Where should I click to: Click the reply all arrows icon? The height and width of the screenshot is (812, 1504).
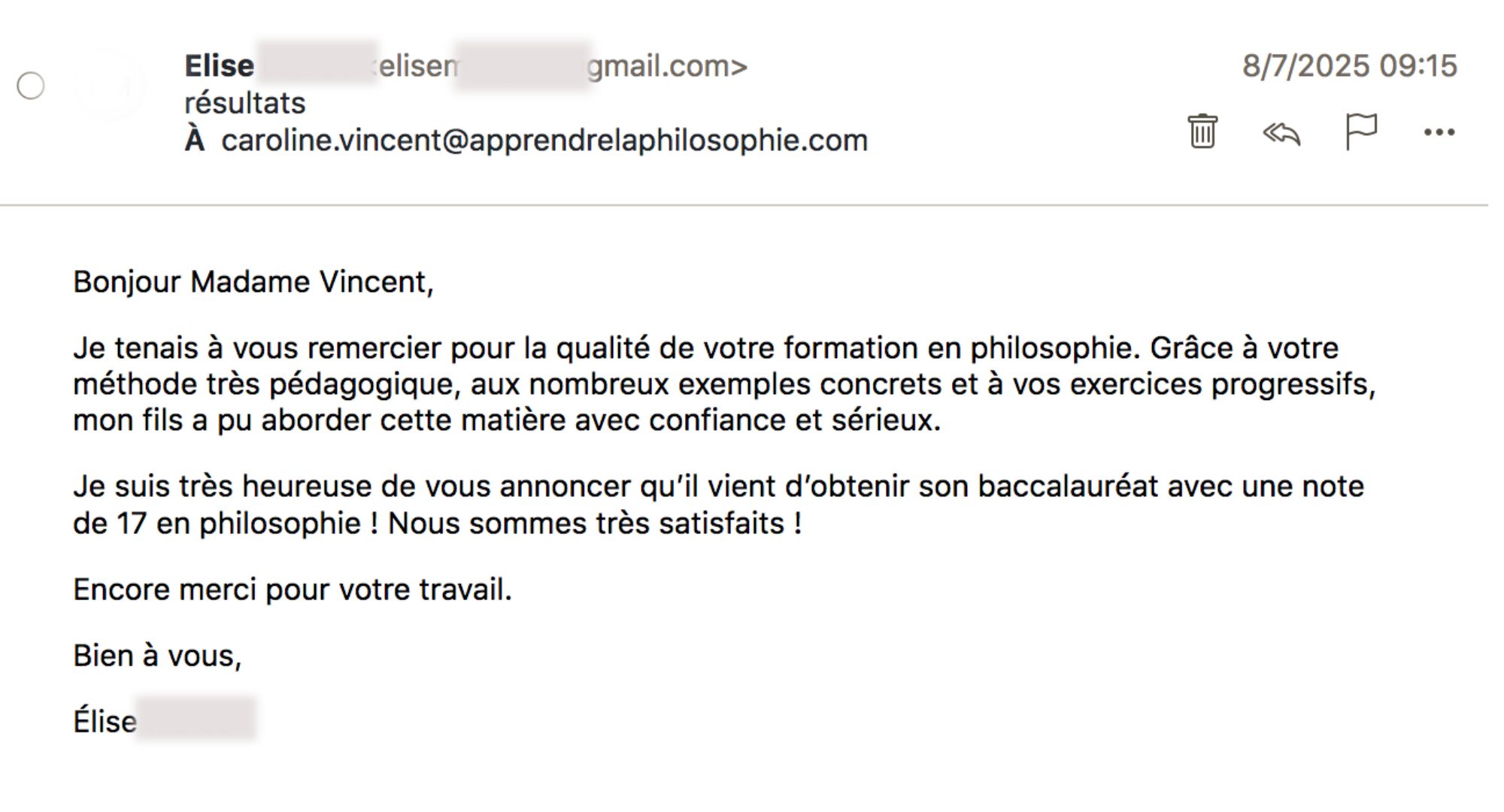pyautogui.click(x=1281, y=133)
